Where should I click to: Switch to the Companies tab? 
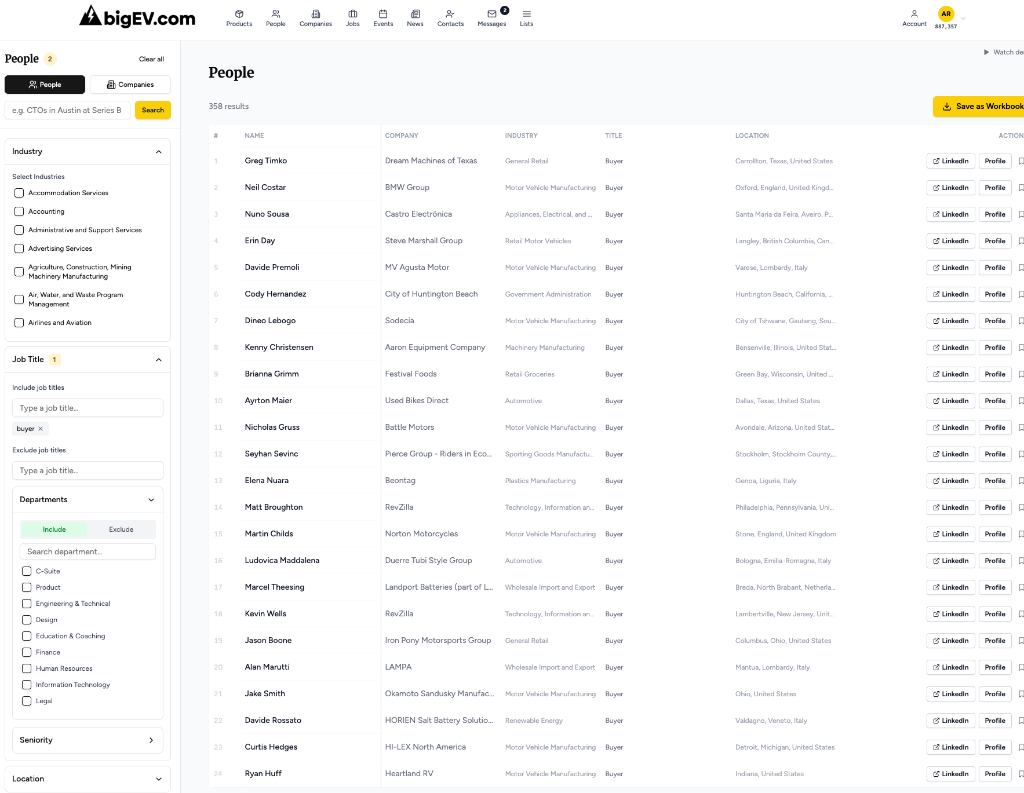pos(130,84)
